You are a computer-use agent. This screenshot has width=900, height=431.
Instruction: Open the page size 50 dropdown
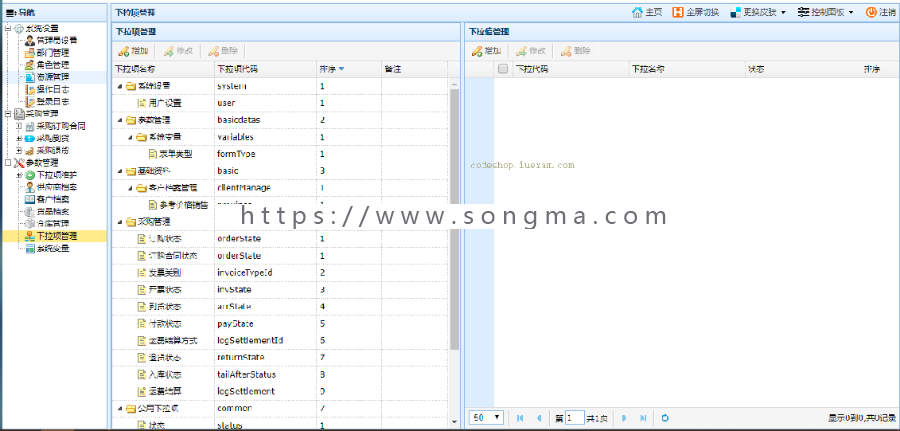click(x=487, y=418)
